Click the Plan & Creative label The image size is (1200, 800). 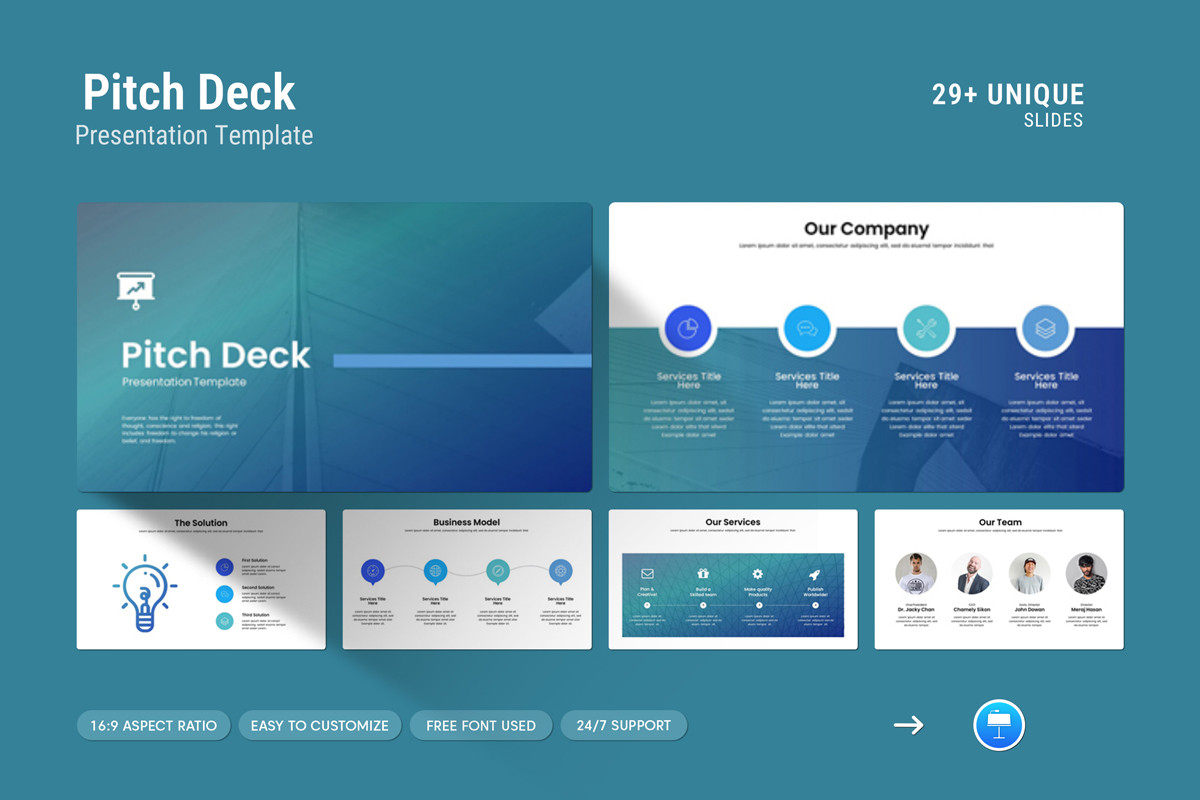pos(647,592)
